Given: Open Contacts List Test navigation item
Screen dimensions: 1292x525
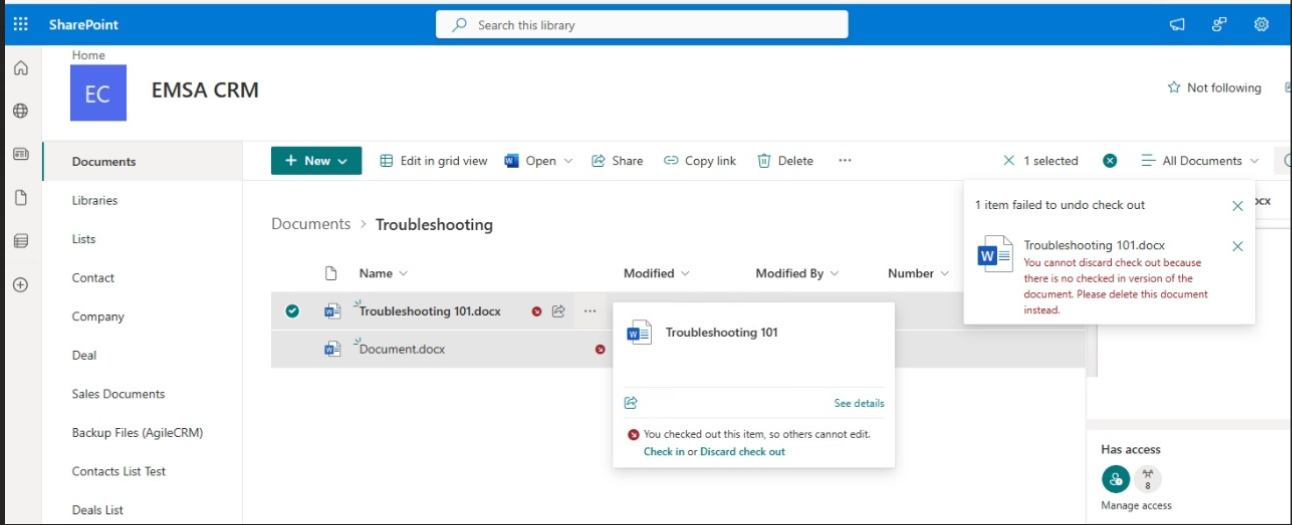Looking at the screenshot, I should coord(119,471).
